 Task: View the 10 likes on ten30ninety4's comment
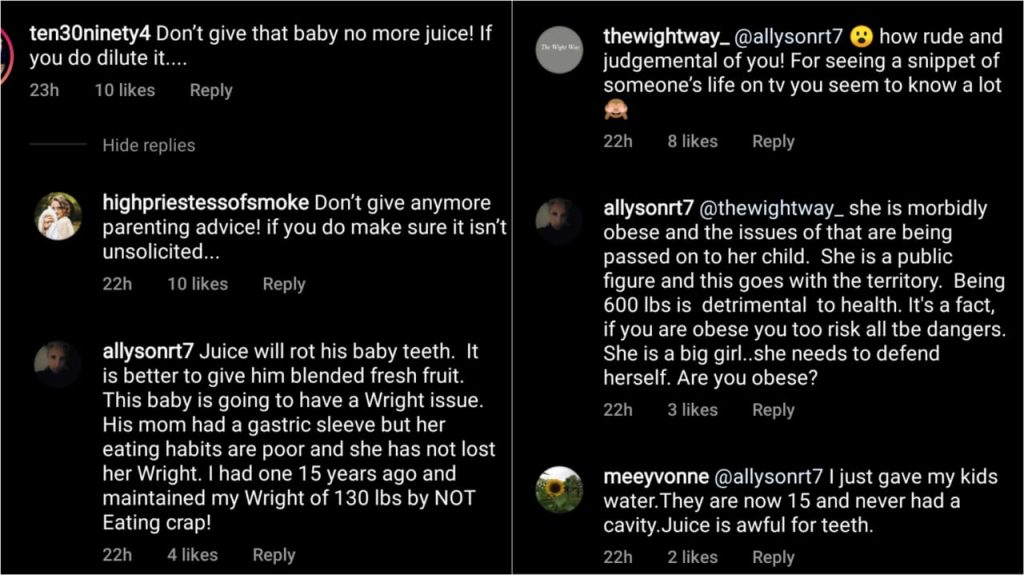coord(125,90)
